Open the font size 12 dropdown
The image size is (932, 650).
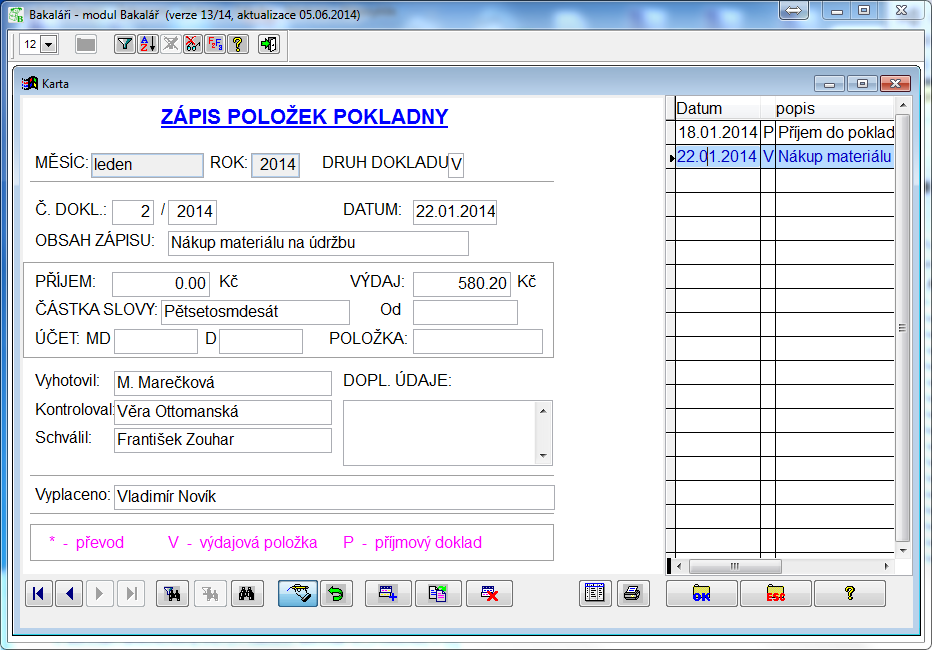point(49,45)
